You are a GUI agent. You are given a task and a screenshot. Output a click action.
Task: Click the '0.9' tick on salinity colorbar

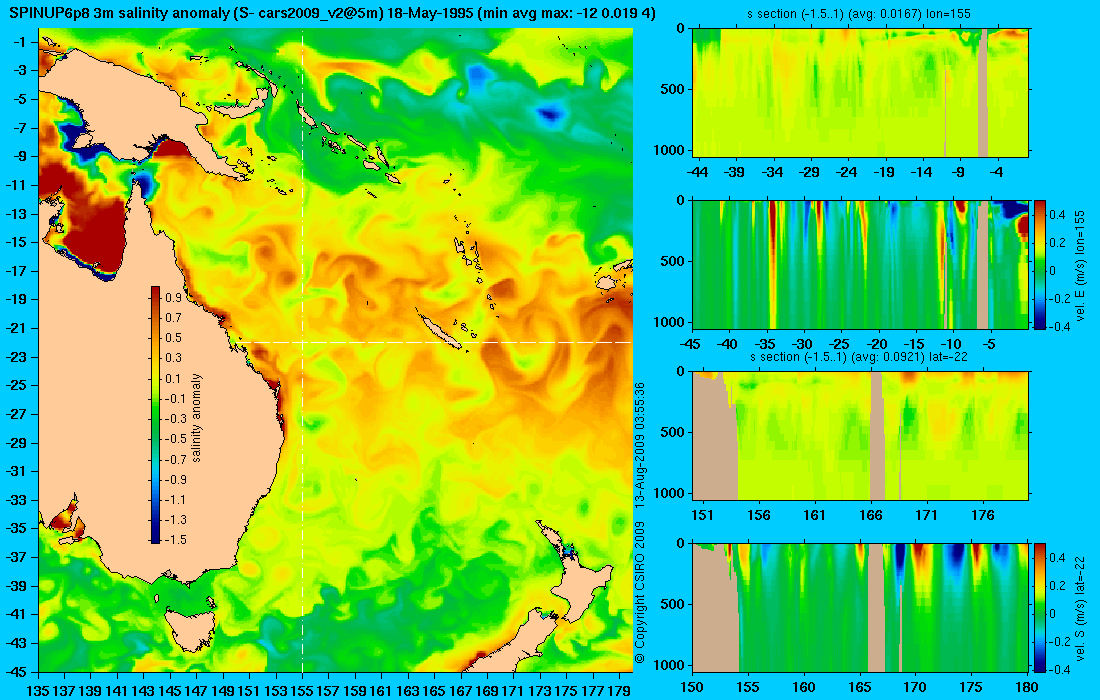173,298
